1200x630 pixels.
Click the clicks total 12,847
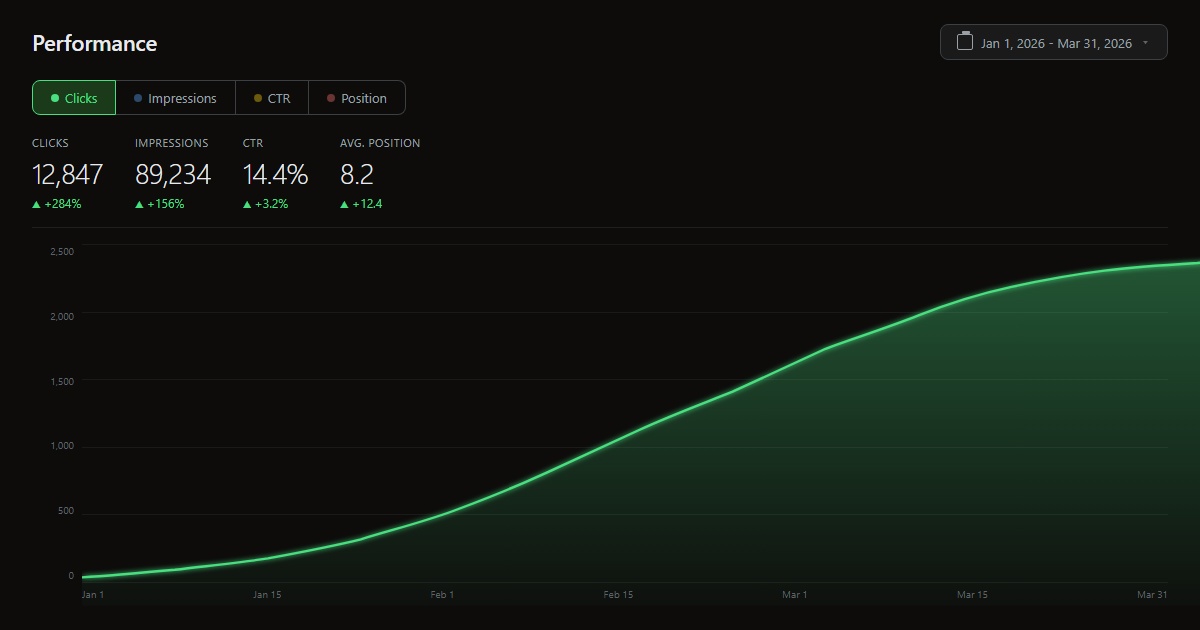pos(67,175)
